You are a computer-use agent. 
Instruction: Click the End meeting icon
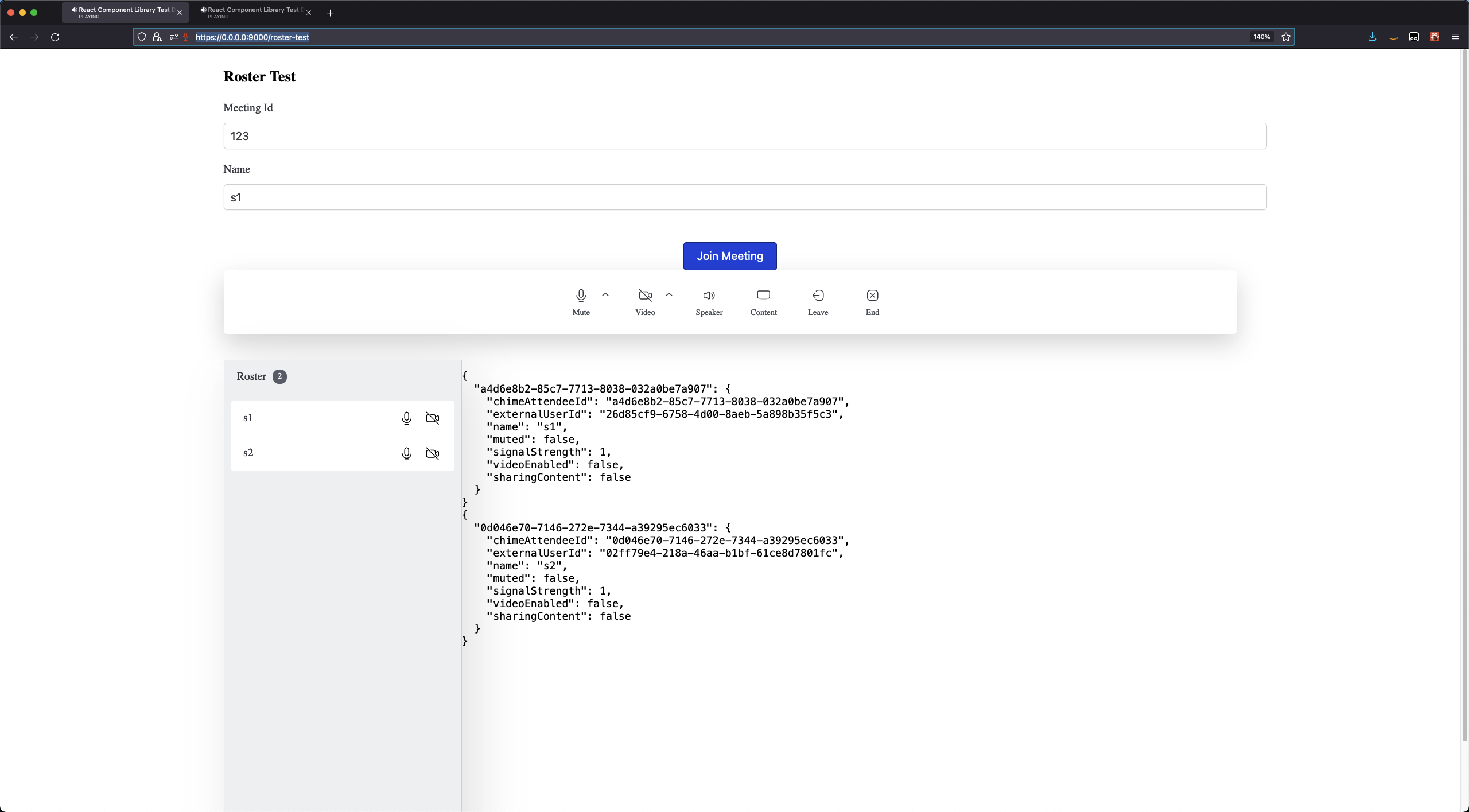point(872,296)
